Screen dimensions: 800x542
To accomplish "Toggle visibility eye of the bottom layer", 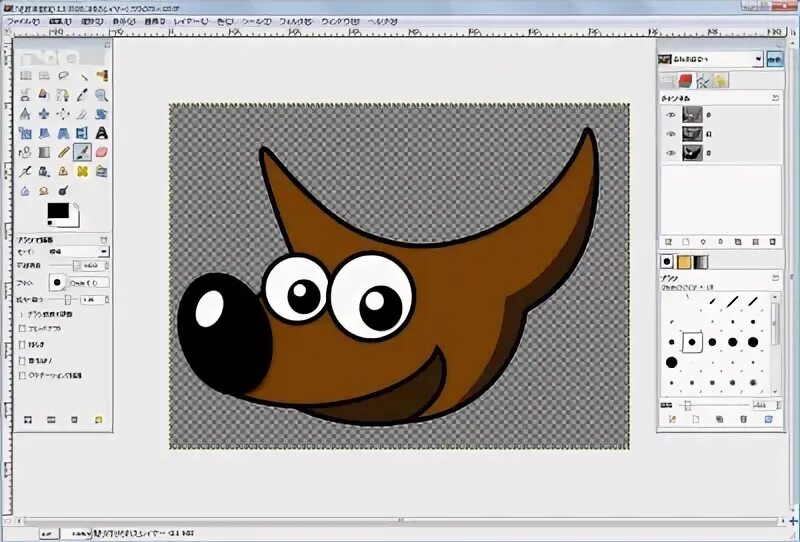I will coord(670,153).
